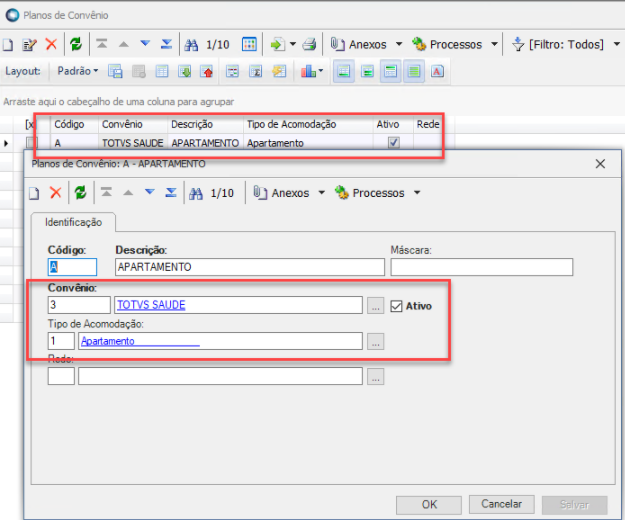
Task: Click the greyed layout icon in layout bar
Action: pyautogui.click(x=139, y=72)
